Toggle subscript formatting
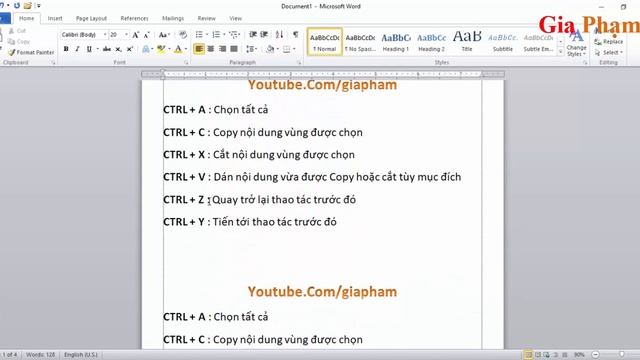 pyautogui.click(x=118, y=49)
